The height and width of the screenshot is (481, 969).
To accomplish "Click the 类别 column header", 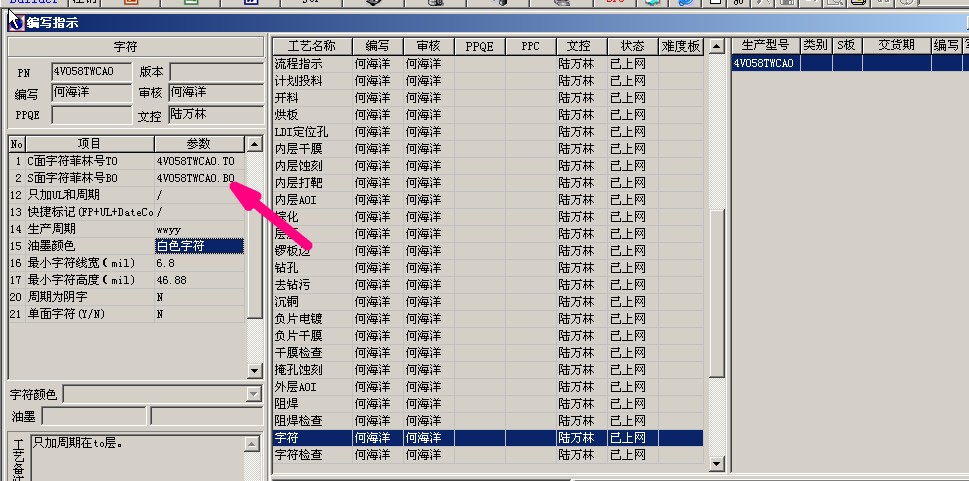I will [x=816, y=46].
